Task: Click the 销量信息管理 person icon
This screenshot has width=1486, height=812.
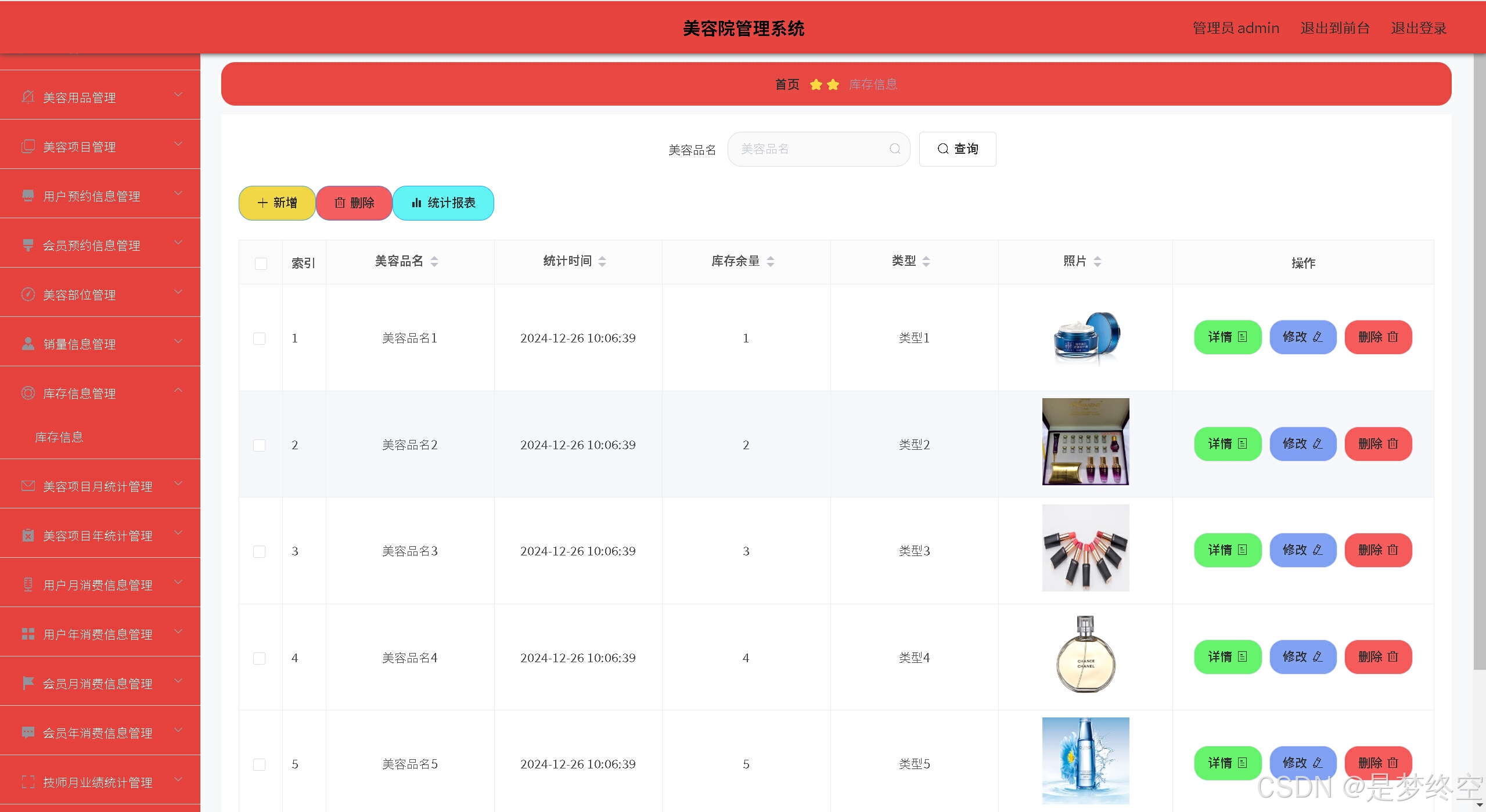Action: point(28,344)
